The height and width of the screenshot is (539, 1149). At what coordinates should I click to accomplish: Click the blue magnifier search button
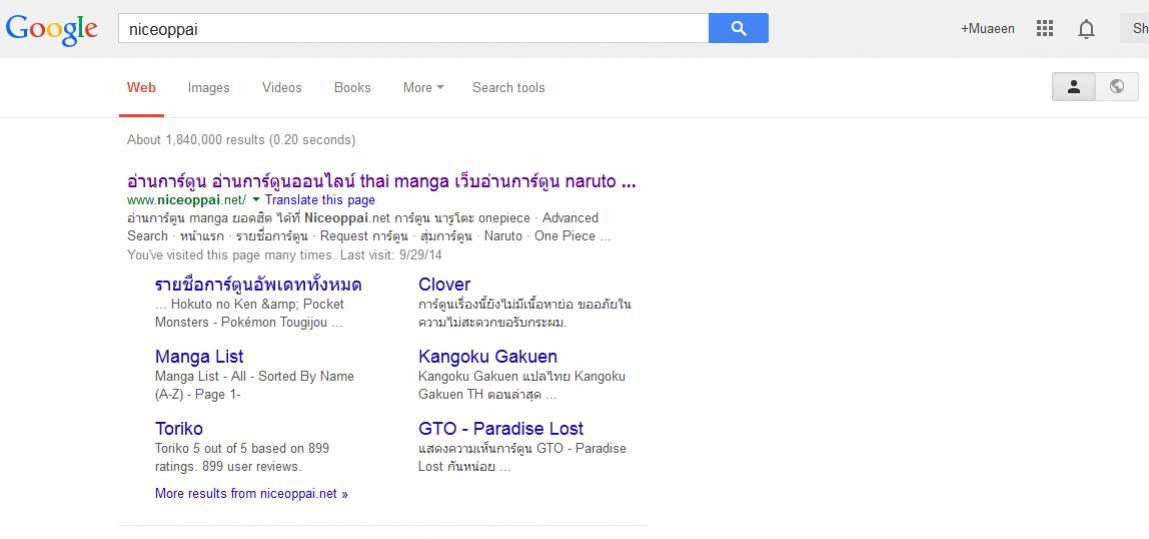738,29
